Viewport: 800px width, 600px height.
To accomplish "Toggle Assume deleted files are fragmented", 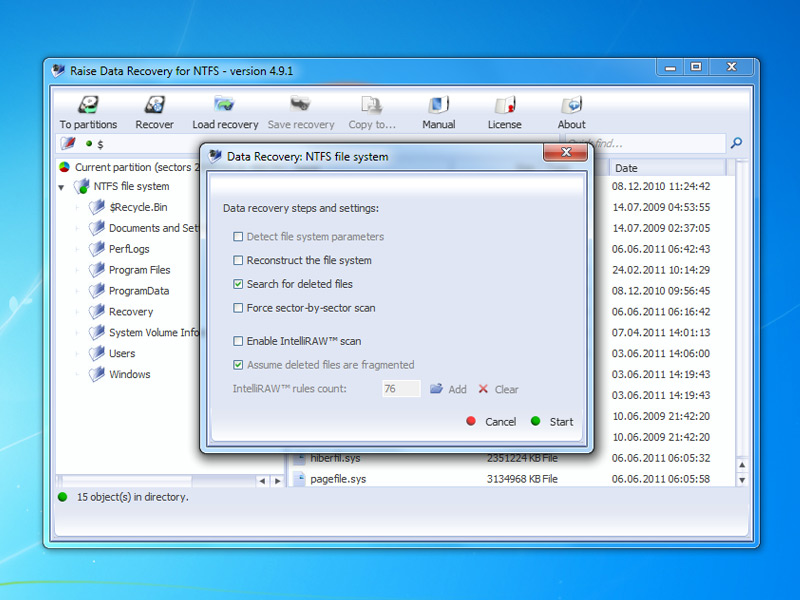I will pyautogui.click(x=238, y=365).
